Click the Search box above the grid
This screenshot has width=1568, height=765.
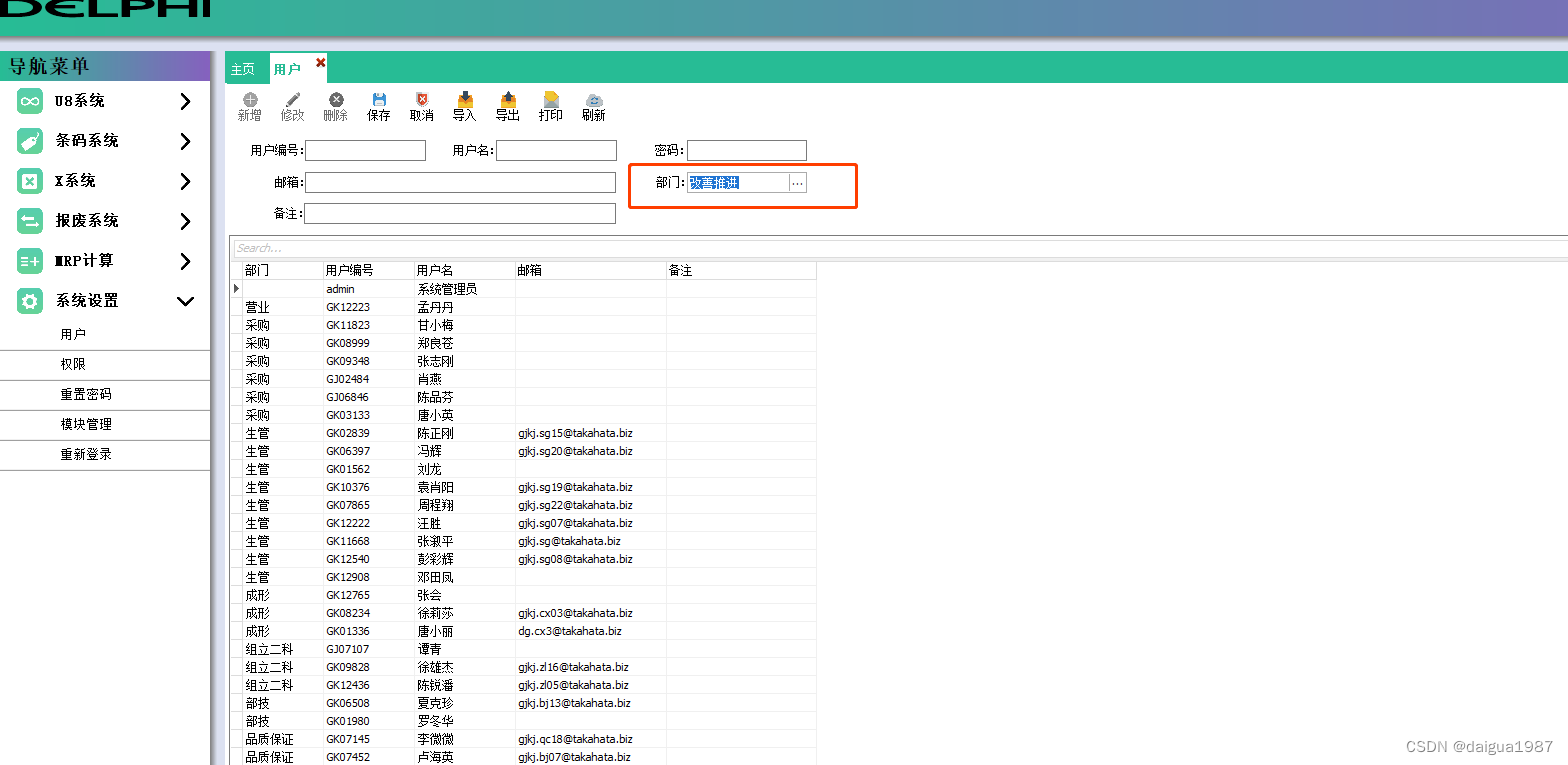pos(899,248)
